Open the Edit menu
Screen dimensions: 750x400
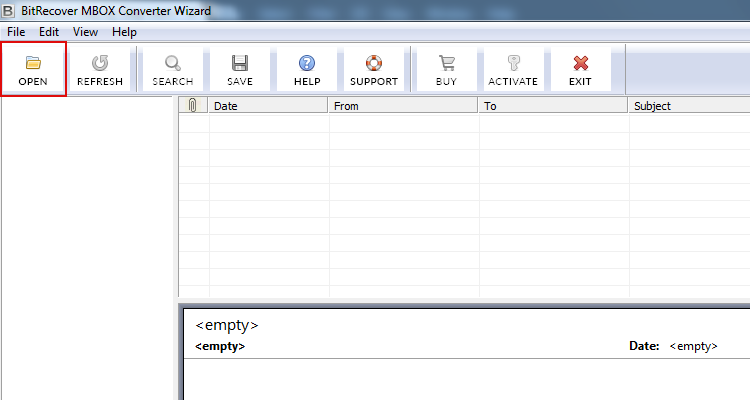click(x=49, y=32)
